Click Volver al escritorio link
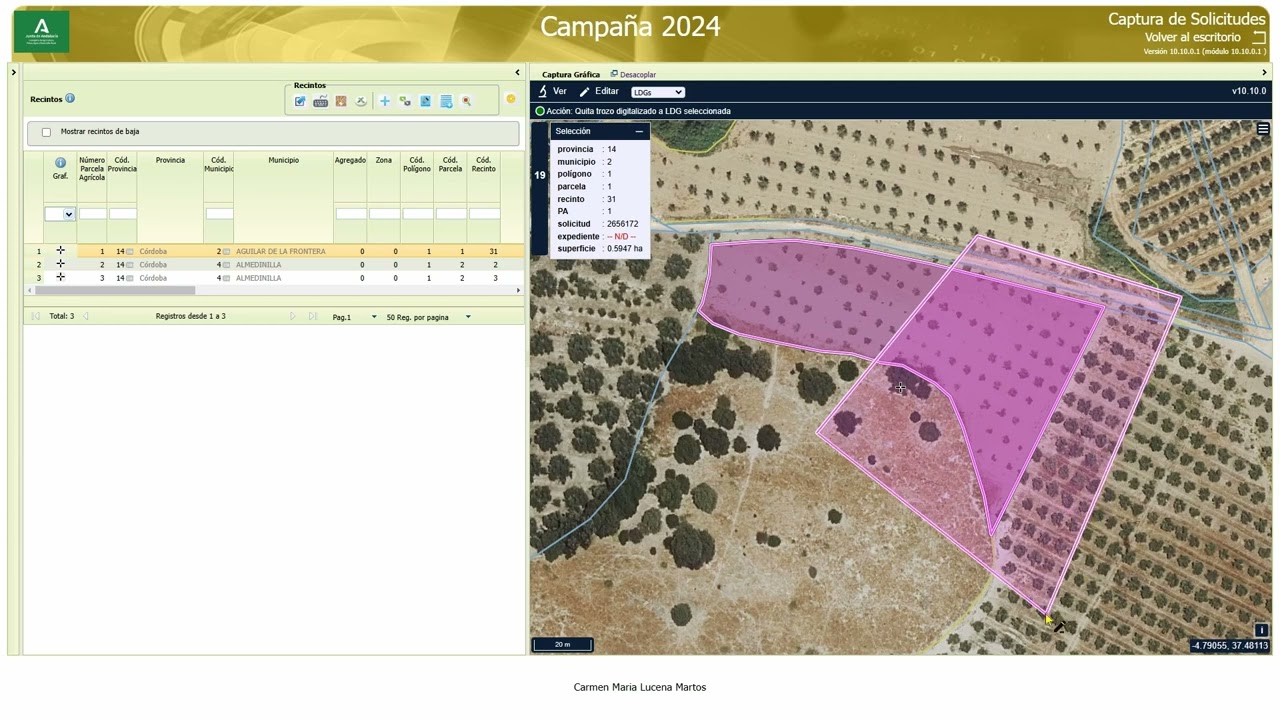The image size is (1280, 720). tap(1193, 38)
